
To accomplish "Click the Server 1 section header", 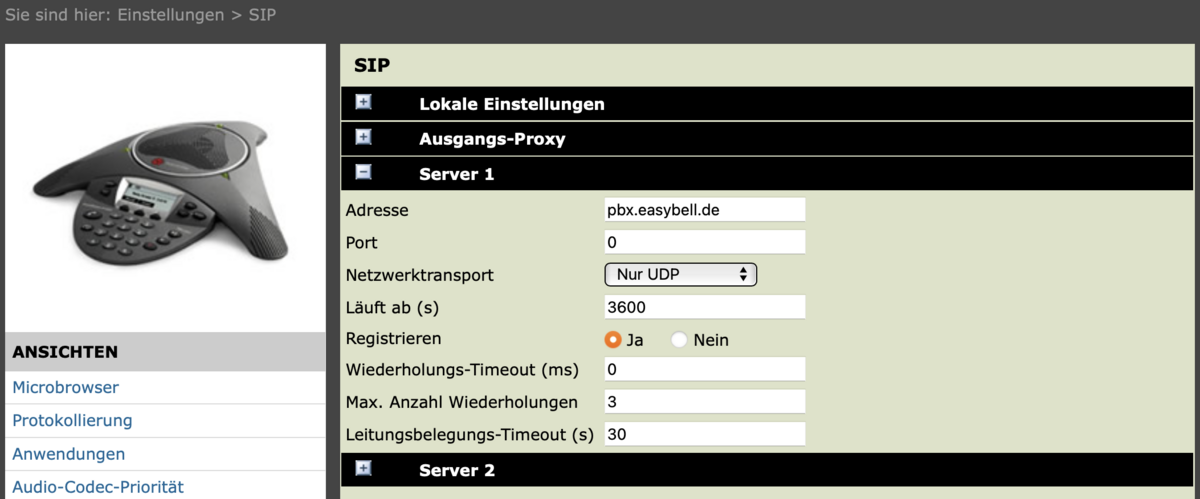I will point(457,174).
